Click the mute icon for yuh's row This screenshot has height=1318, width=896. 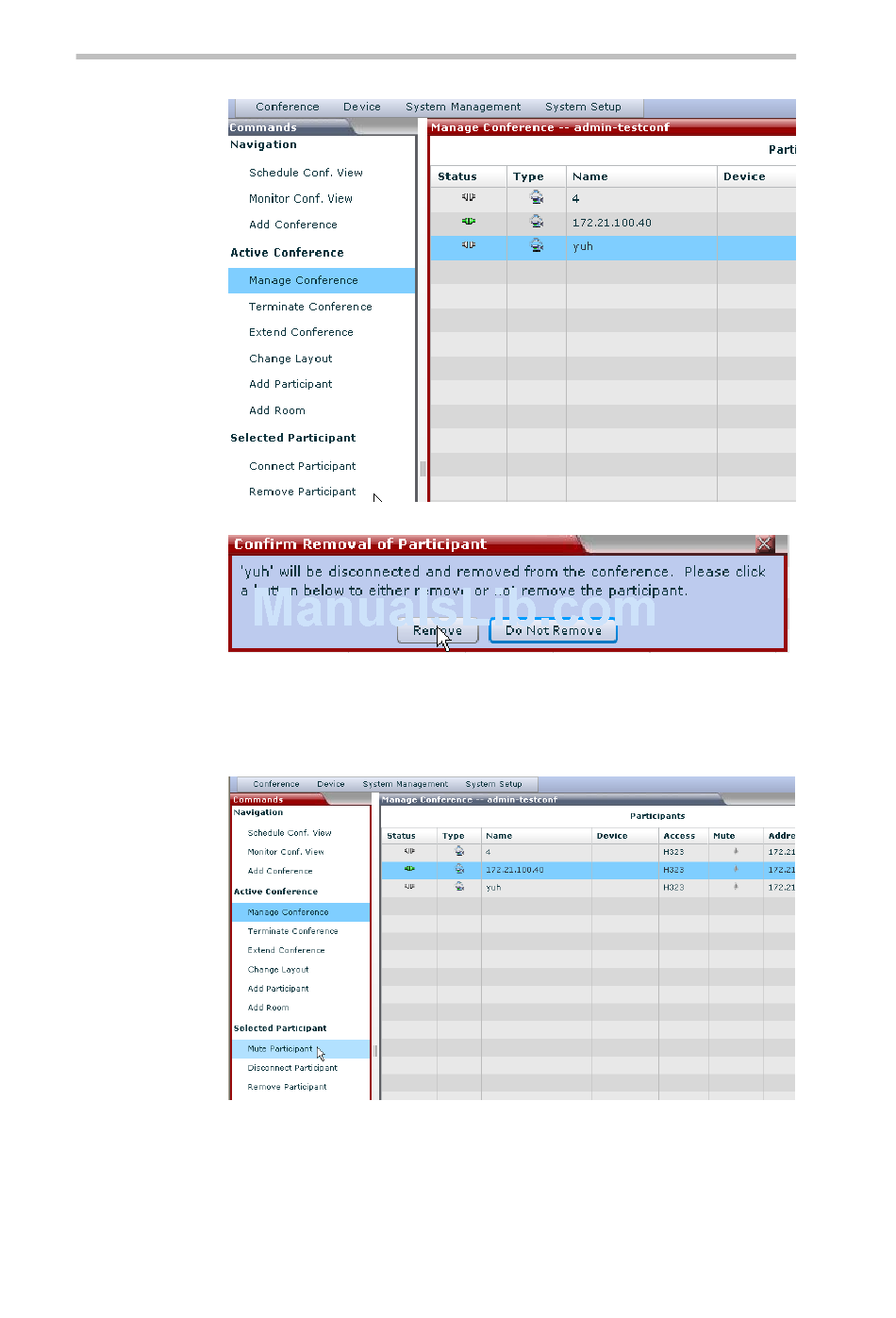click(736, 887)
